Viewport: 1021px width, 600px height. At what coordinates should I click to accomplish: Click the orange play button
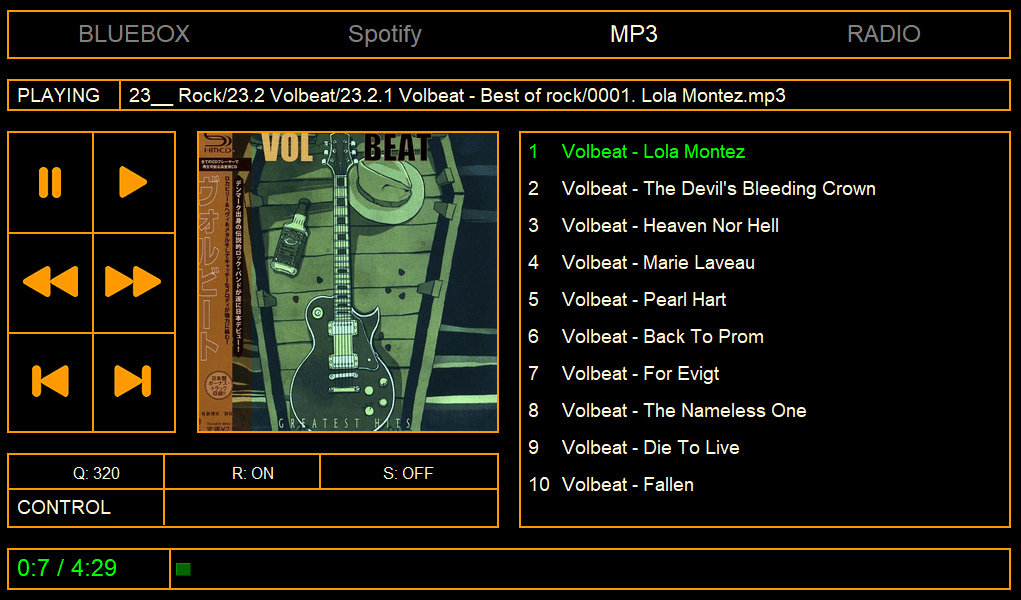point(133,182)
